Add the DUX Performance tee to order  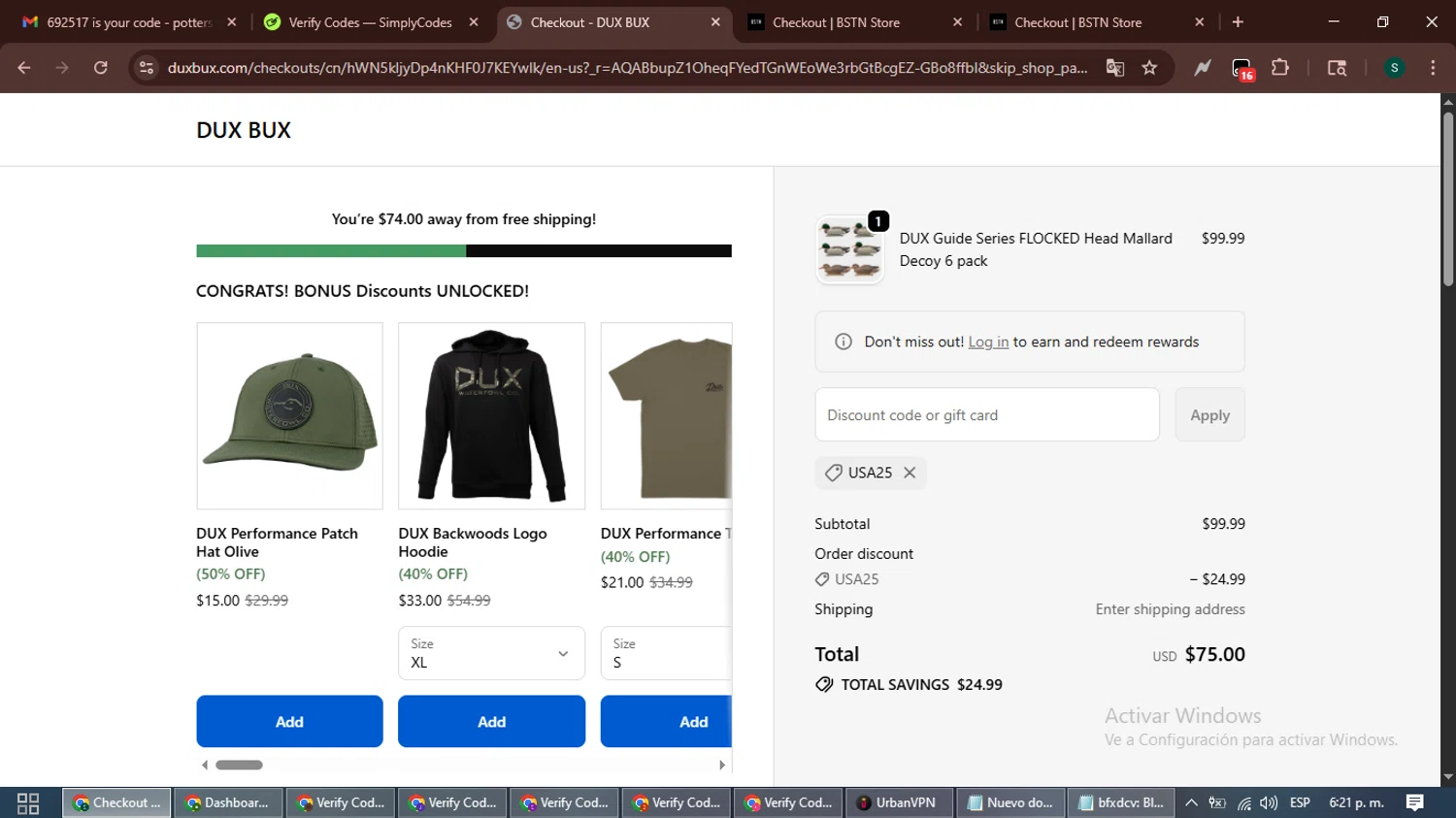(666, 721)
